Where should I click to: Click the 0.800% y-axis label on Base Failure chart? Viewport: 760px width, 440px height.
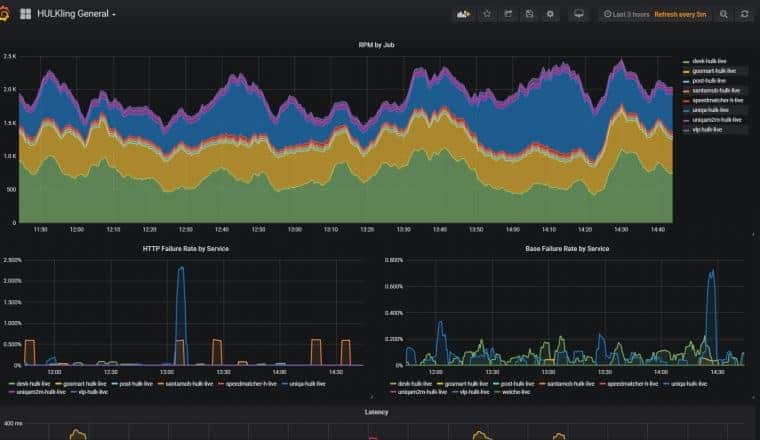tap(394, 260)
